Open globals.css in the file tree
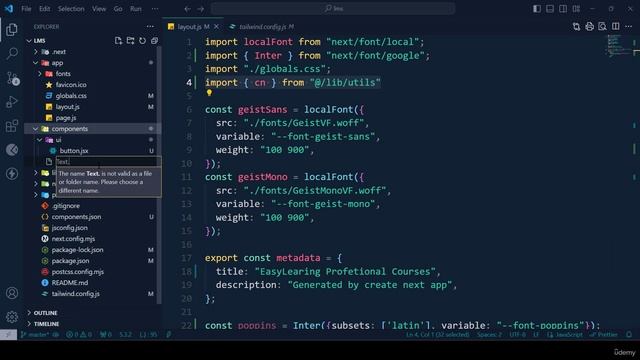The height and width of the screenshot is (360, 640). [x=71, y=96]
